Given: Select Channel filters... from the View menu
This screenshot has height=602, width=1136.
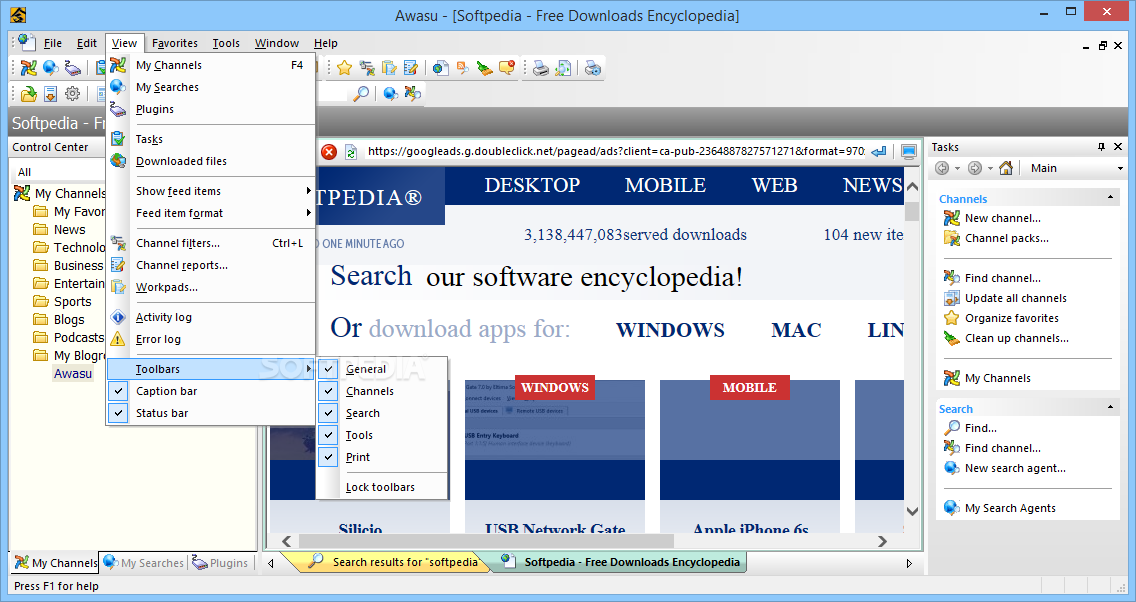Looking at the screenshot, I should click(x=211, y=243).
